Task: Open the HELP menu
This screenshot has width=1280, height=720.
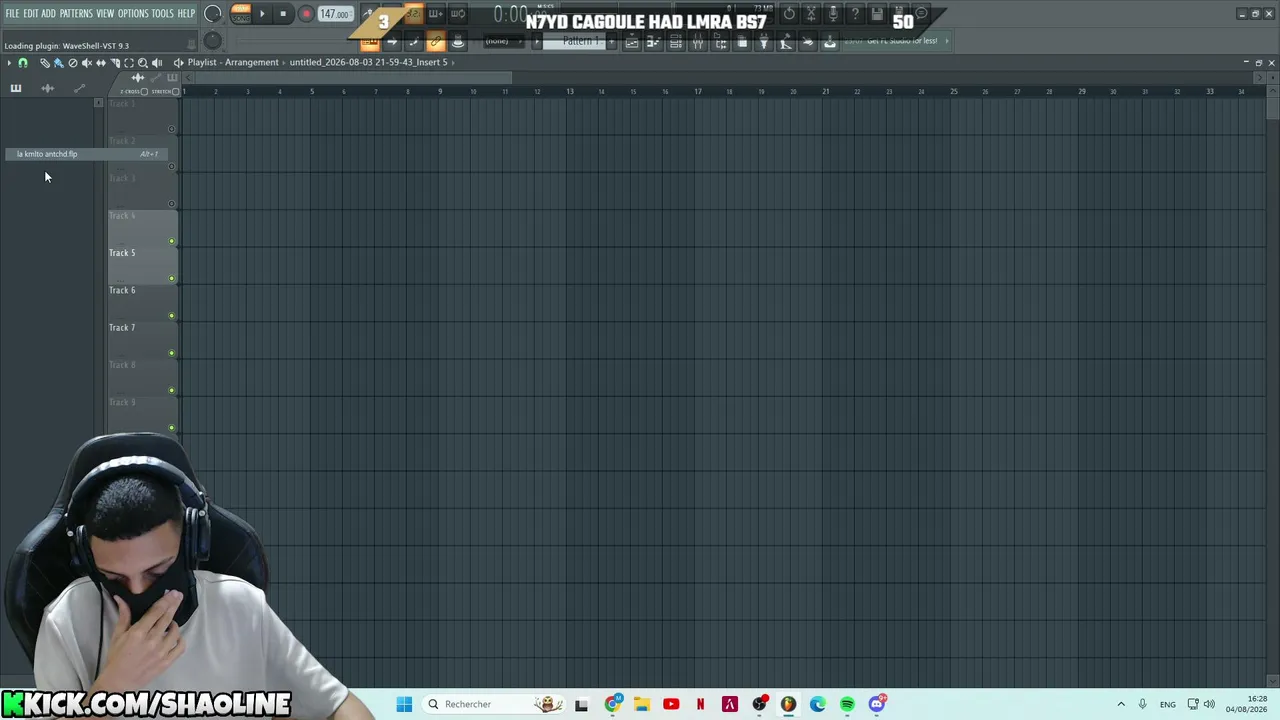Action: coord(187,14)
